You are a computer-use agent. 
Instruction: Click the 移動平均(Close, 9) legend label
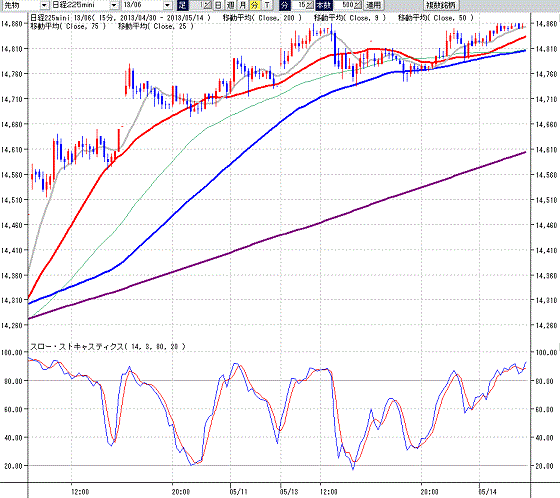[x=350, y=18]
